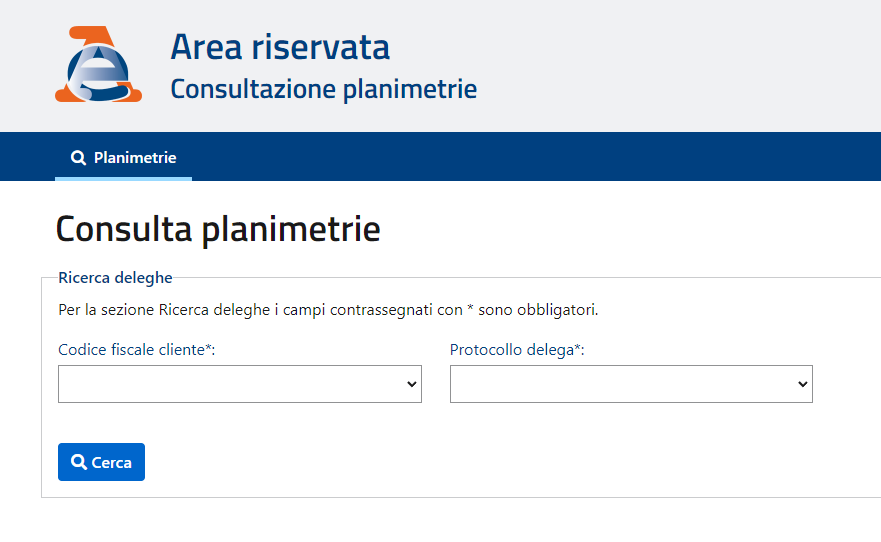
Task: Click the Consultazione planimetrie subtitle
Action: coord(324,89)
